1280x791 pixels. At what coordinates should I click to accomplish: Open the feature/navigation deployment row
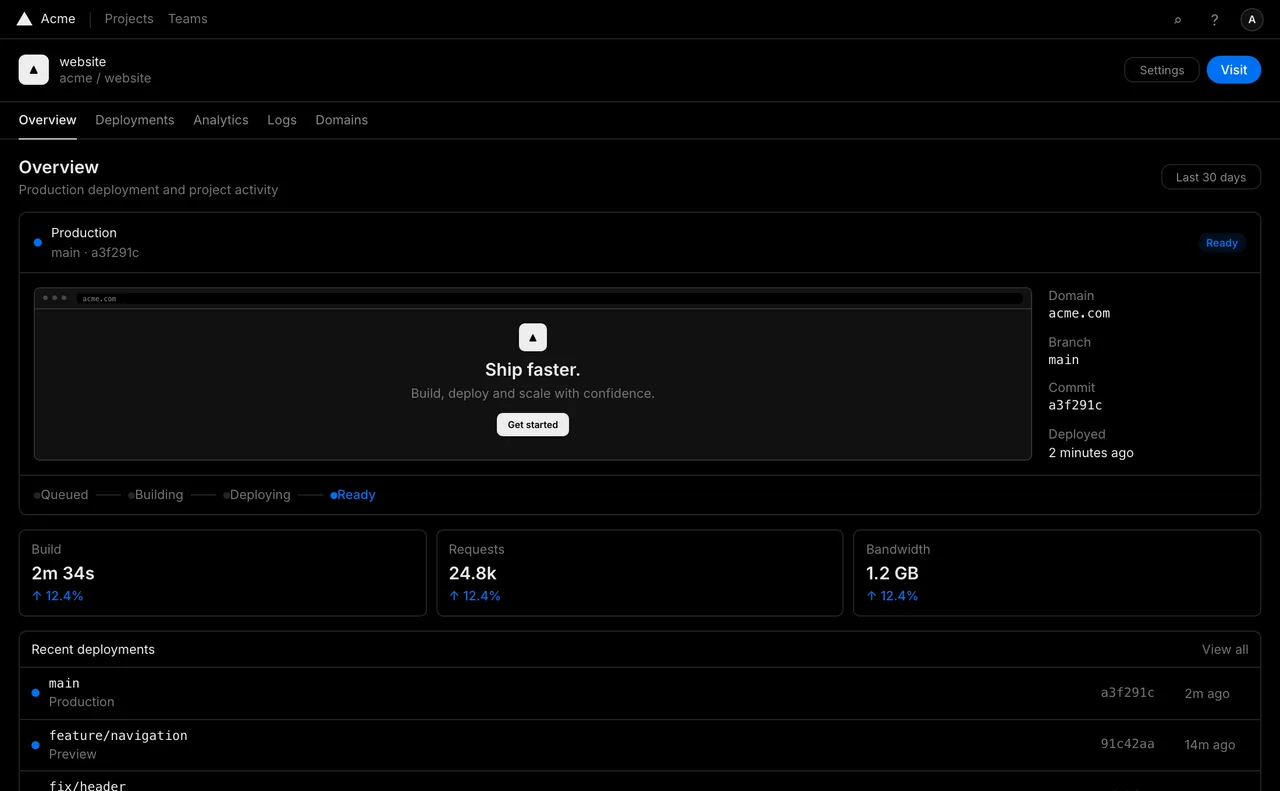(x=640, y=745)
